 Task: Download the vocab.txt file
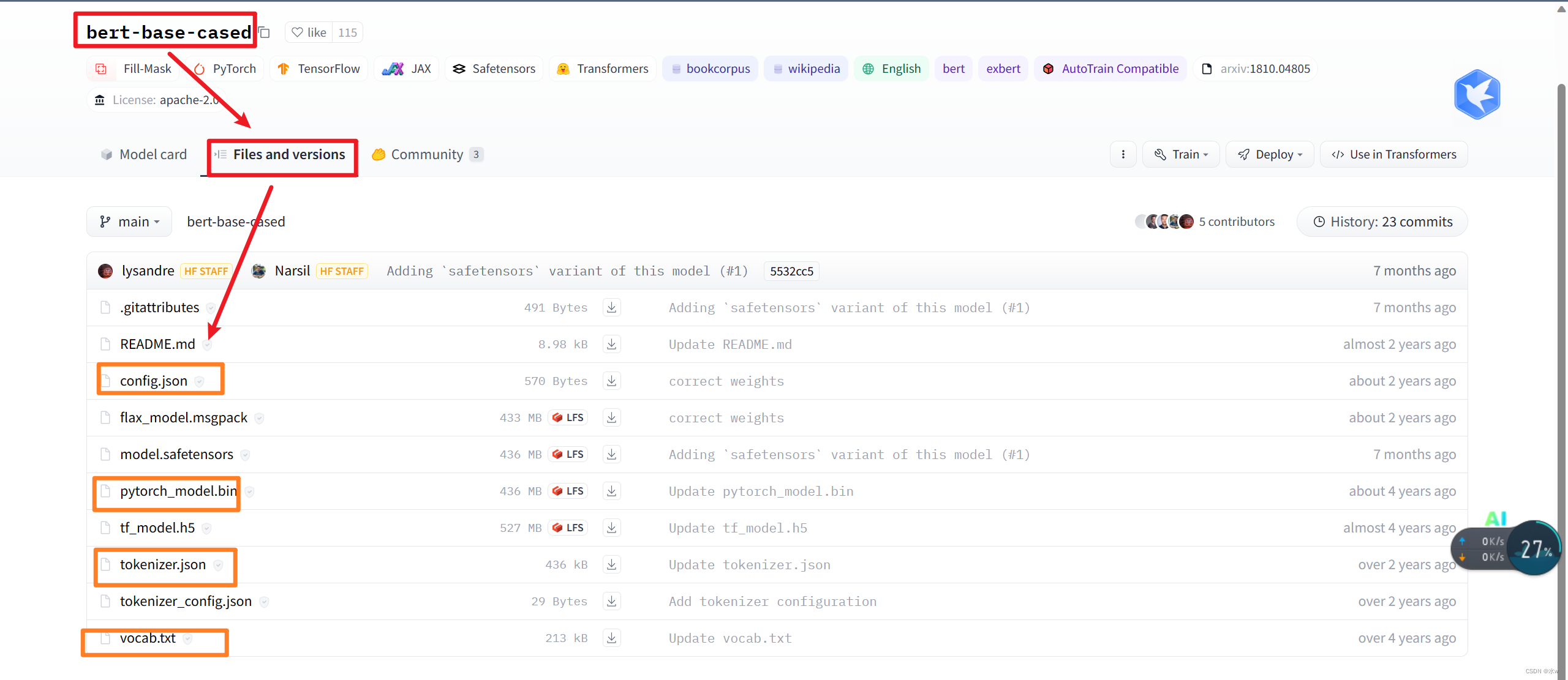(611, 638)
